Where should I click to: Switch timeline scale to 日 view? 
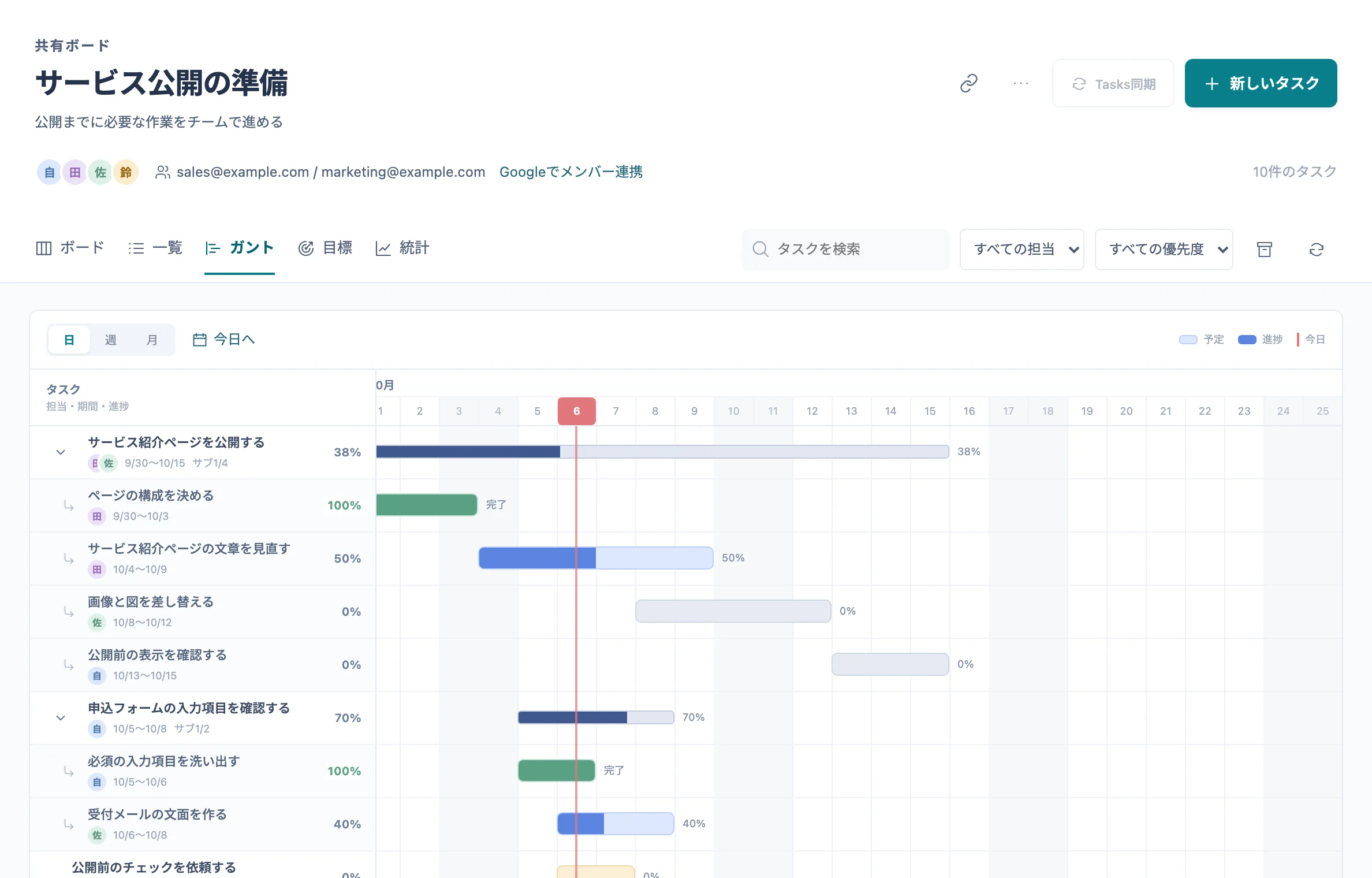click(69, 340)
